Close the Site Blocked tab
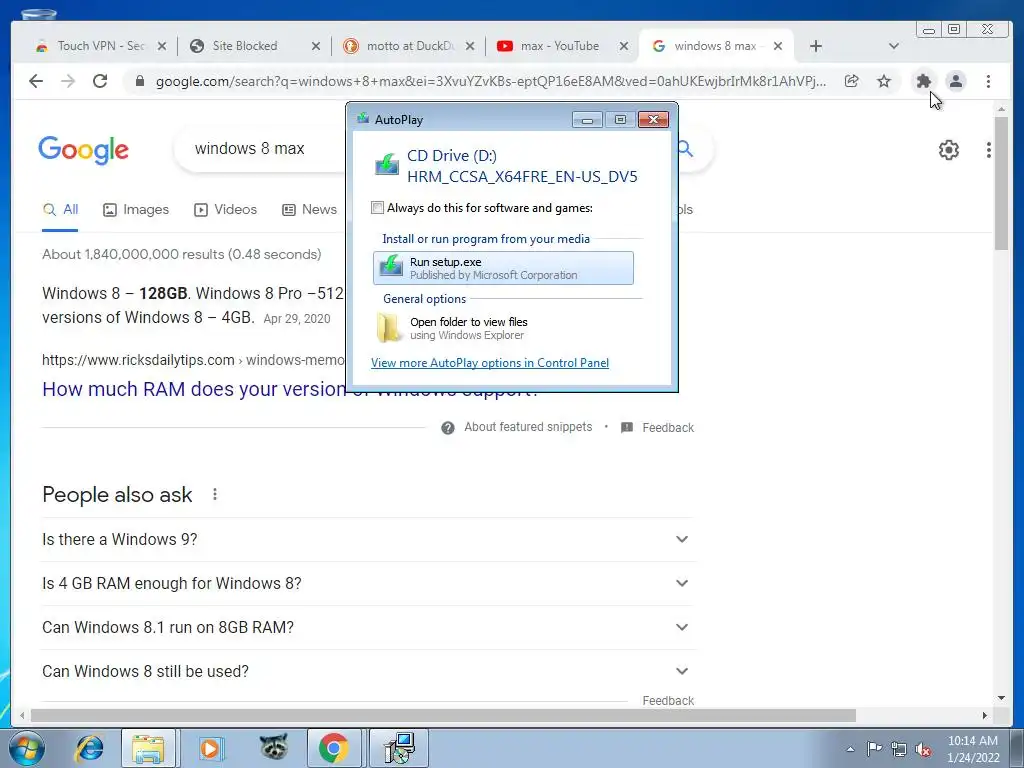This screenshot has width=1024, height=768. click(316, 46)
